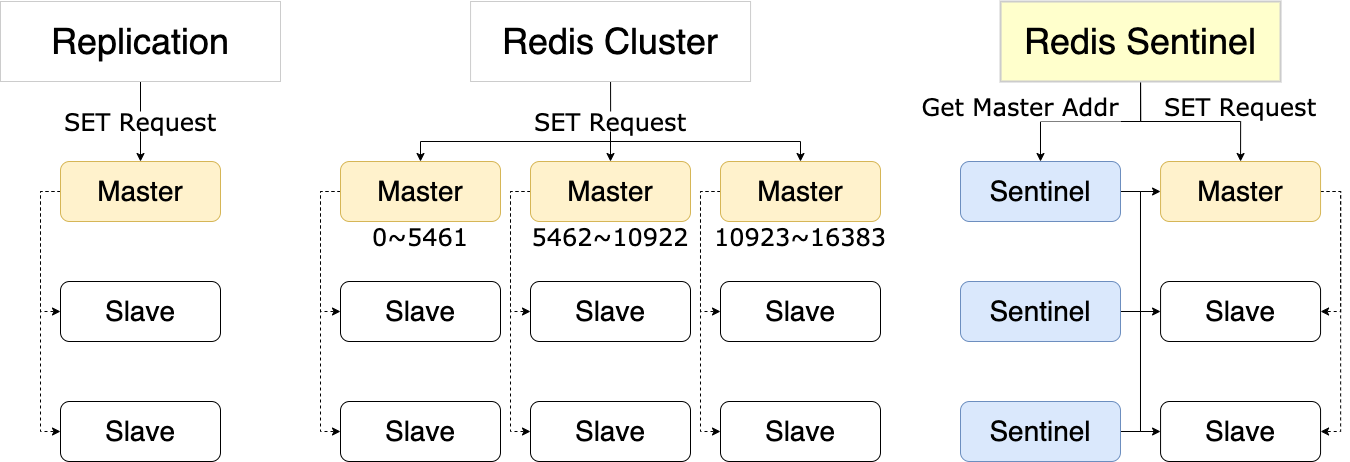Select the bottom Slave under Replication
The width and height of the screenshot is (1350, 462).
[140, 431]
